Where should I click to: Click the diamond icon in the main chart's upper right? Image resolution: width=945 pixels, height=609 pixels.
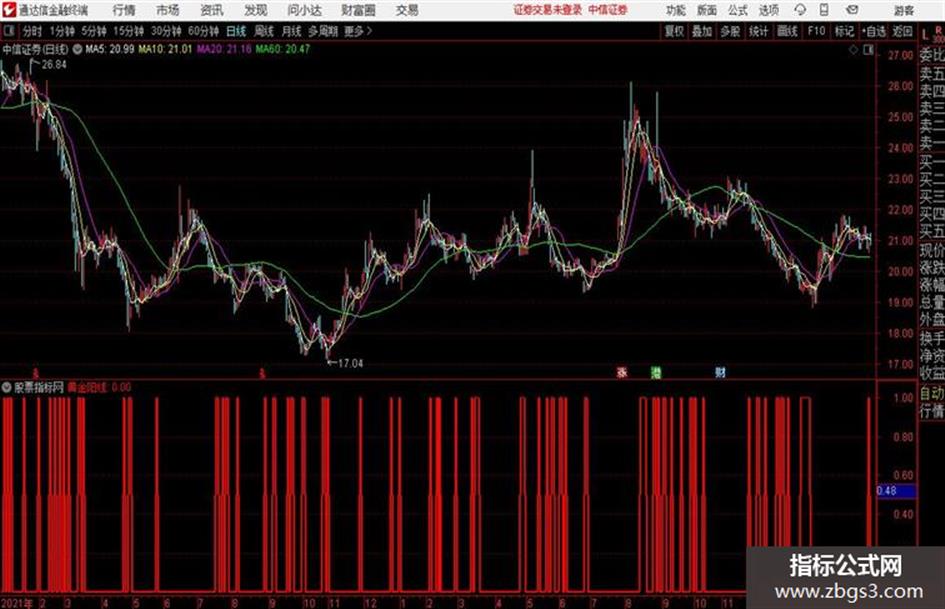coord(853,51)
